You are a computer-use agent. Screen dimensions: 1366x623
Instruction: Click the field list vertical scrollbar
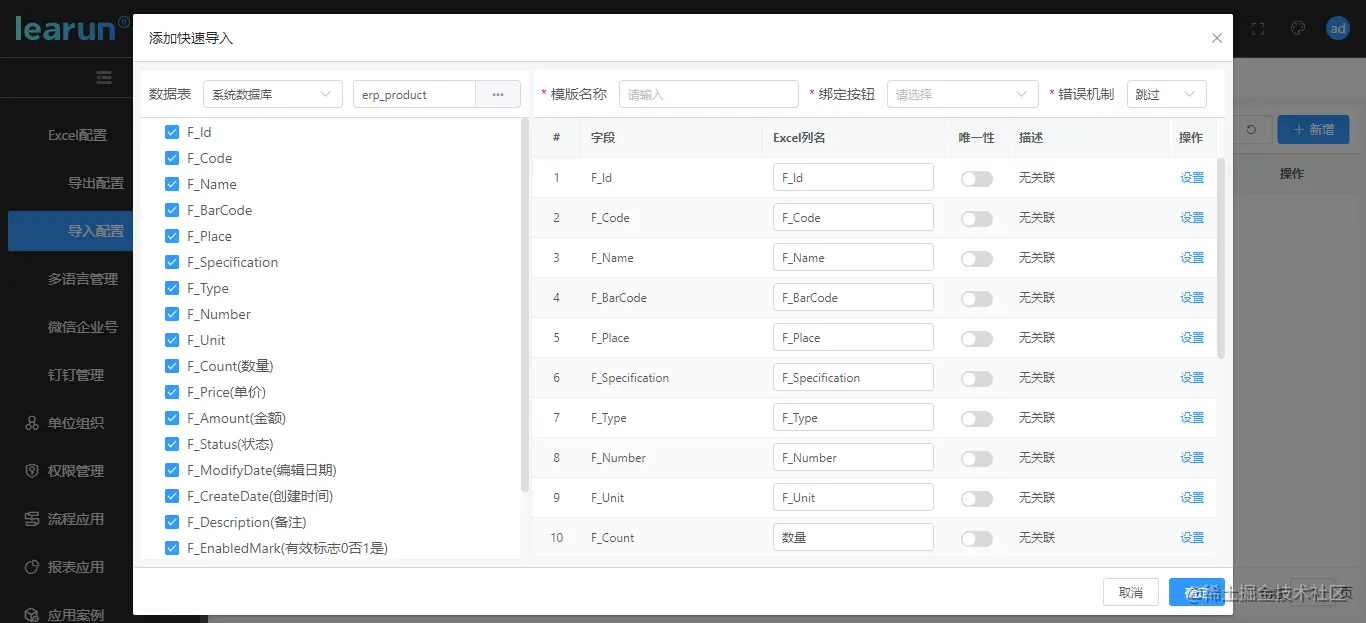pos(525,305)
